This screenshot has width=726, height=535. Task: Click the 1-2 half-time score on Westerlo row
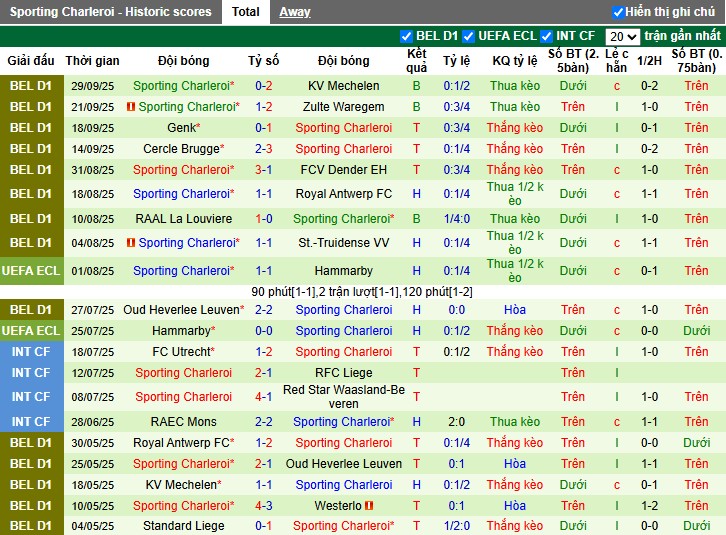649,505
